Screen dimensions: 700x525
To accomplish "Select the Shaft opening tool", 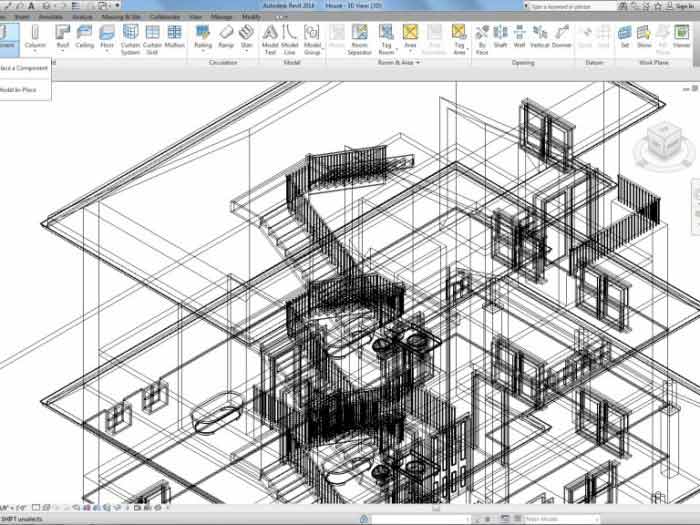I will tap(500, 37).
